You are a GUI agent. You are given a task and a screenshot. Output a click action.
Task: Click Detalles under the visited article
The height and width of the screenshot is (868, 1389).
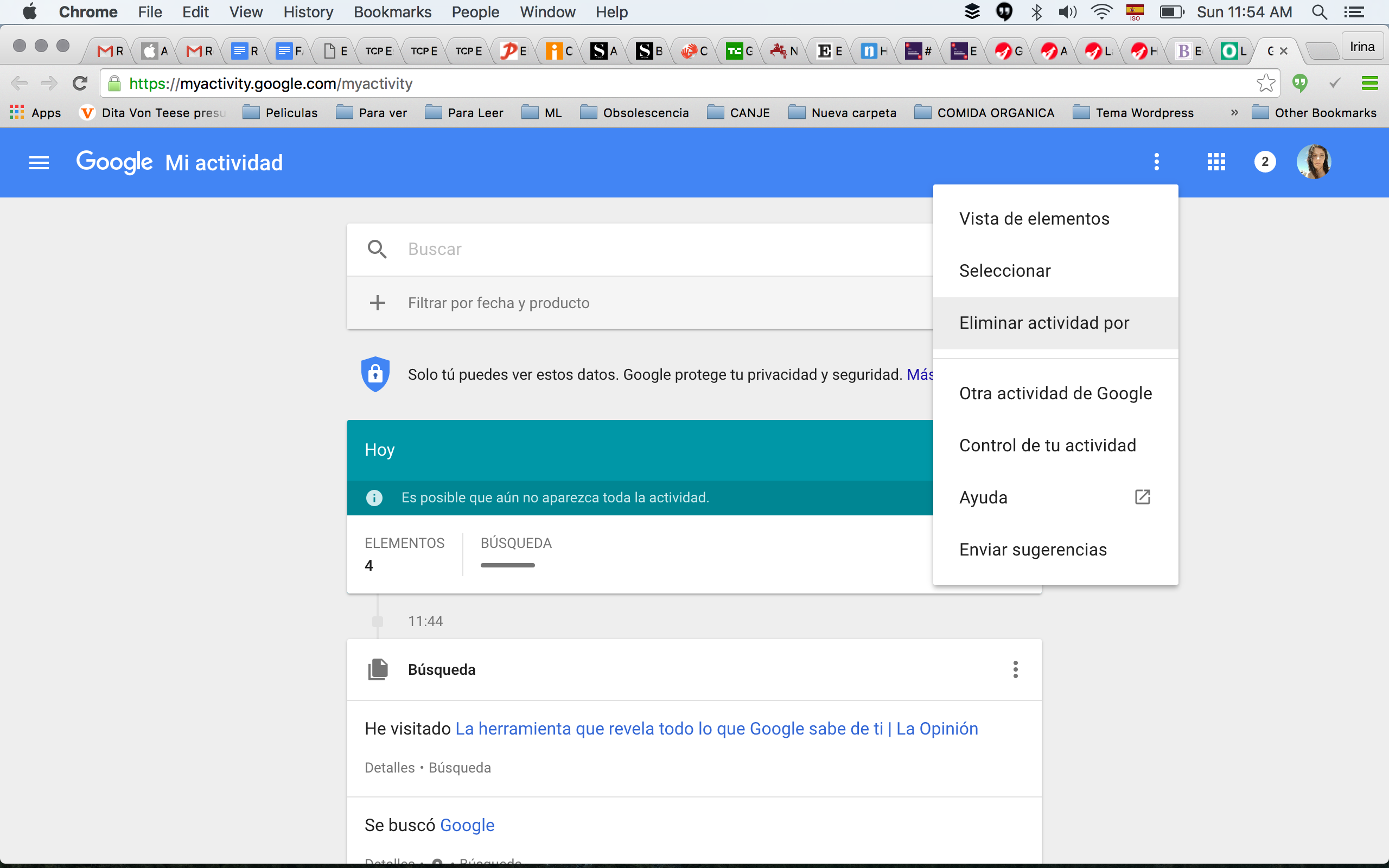click(389, 768)
